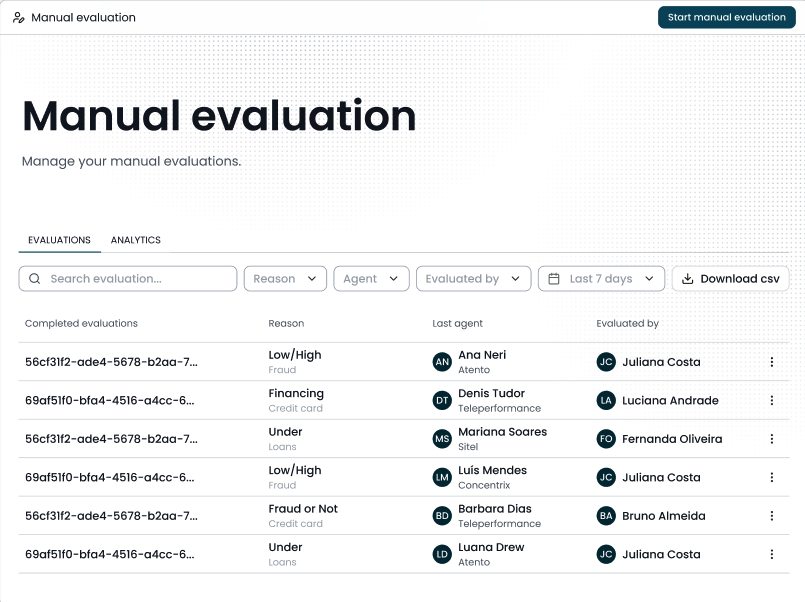This screenshot has height=602, width=805.
Task: Click the Start manual evaluation button
Action: [726, 17]
